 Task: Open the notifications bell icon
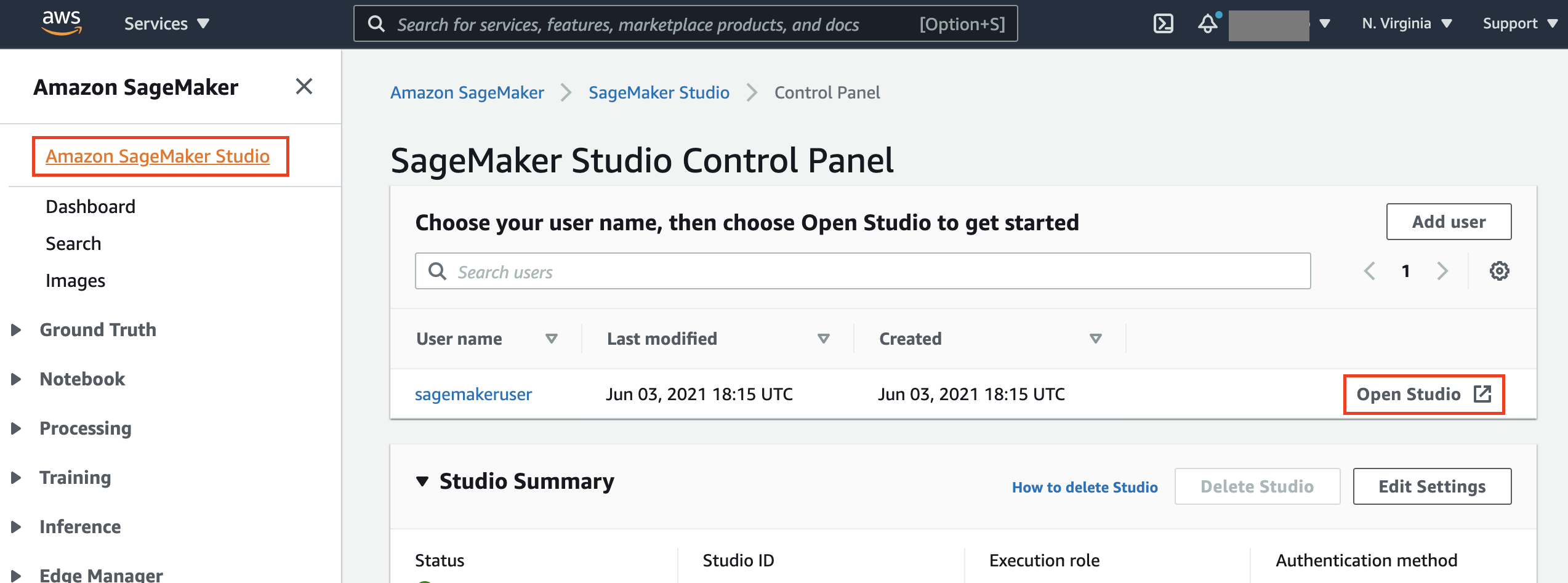[x=1207, y=23]
